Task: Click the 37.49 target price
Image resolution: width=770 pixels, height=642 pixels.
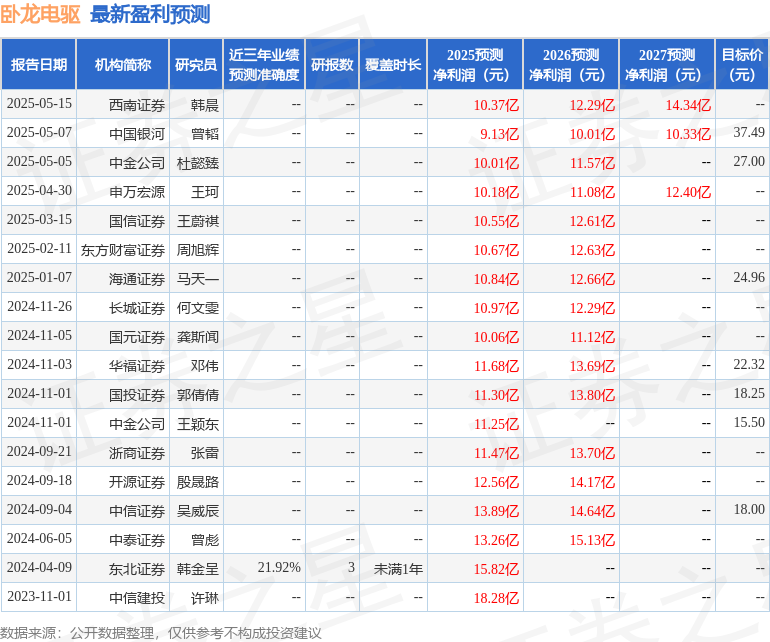Action: point(749,132)
